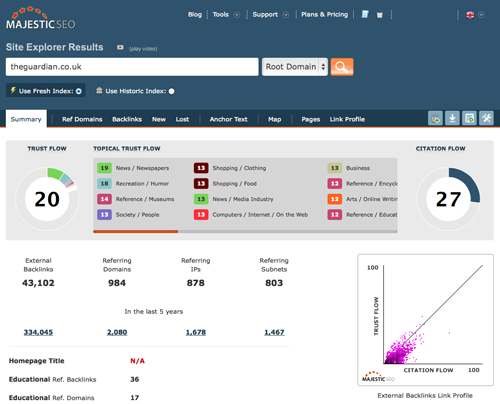The width and height of the screenshot is (500, 404).
Task: Switch to the Map tab
Action: pos(275,119)
